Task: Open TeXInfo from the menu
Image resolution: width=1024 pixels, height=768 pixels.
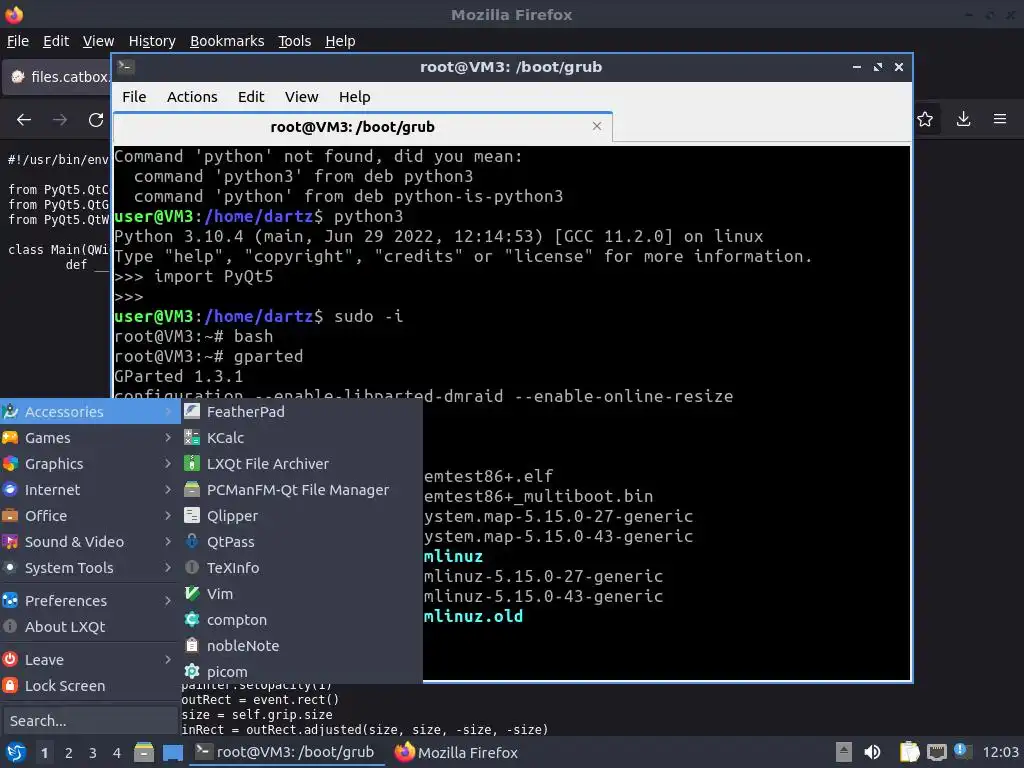Action: [302, 568]
